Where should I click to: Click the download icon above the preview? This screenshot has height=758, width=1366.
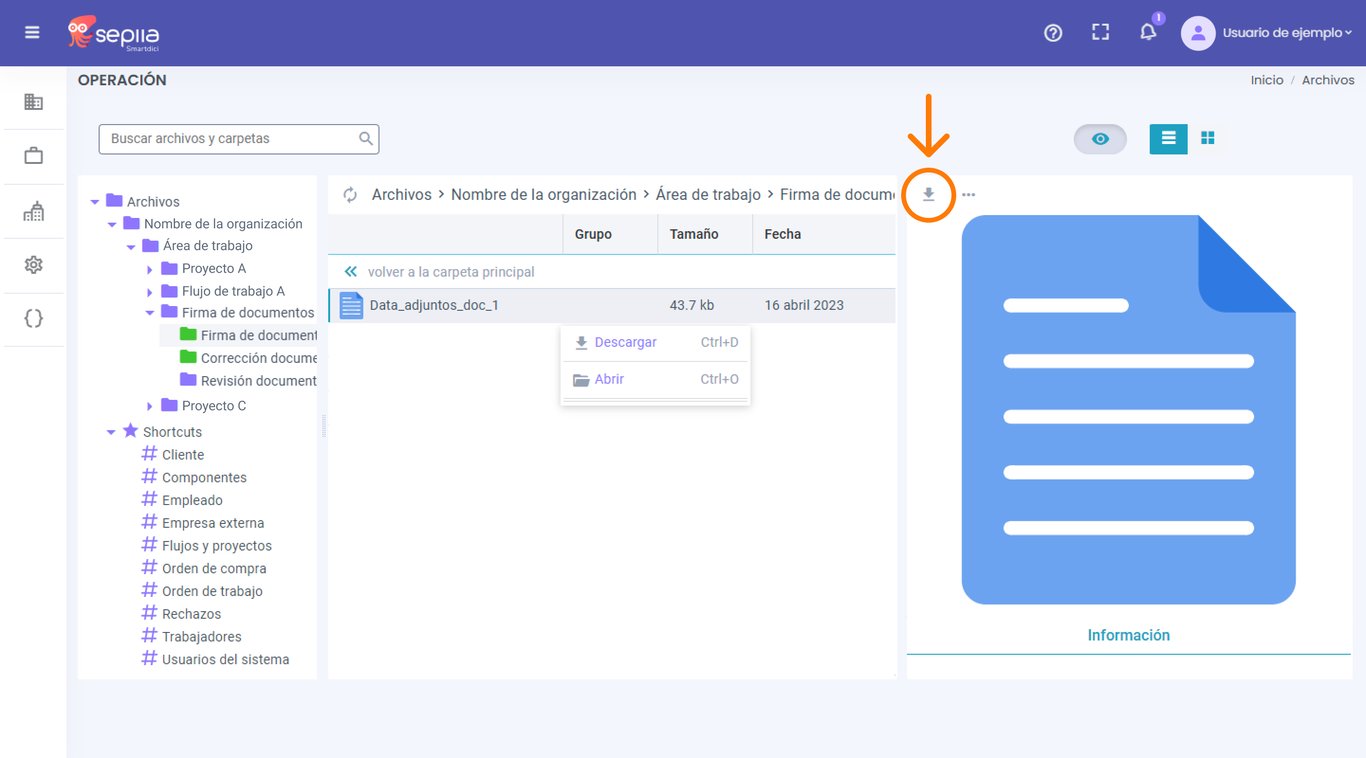(929, 194)
